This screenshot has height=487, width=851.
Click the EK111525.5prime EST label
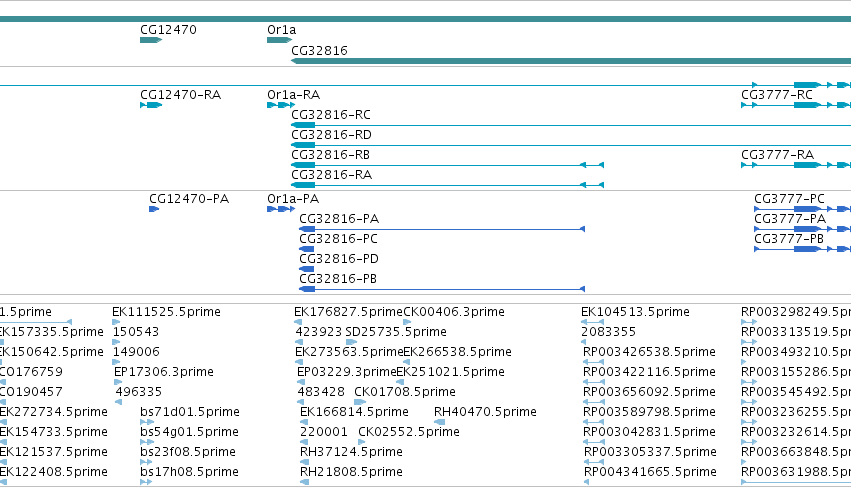[167, 312]
